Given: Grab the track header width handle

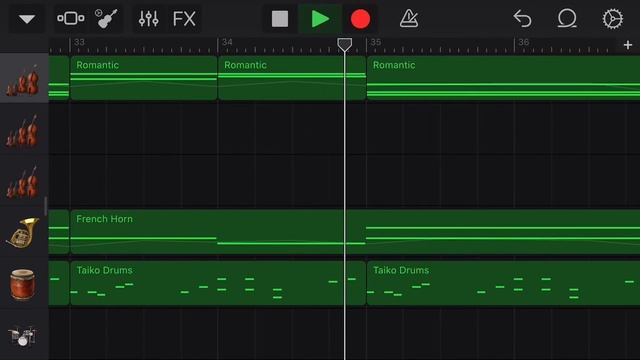Looking at the screenshot, I should click(x=46, y=207).
